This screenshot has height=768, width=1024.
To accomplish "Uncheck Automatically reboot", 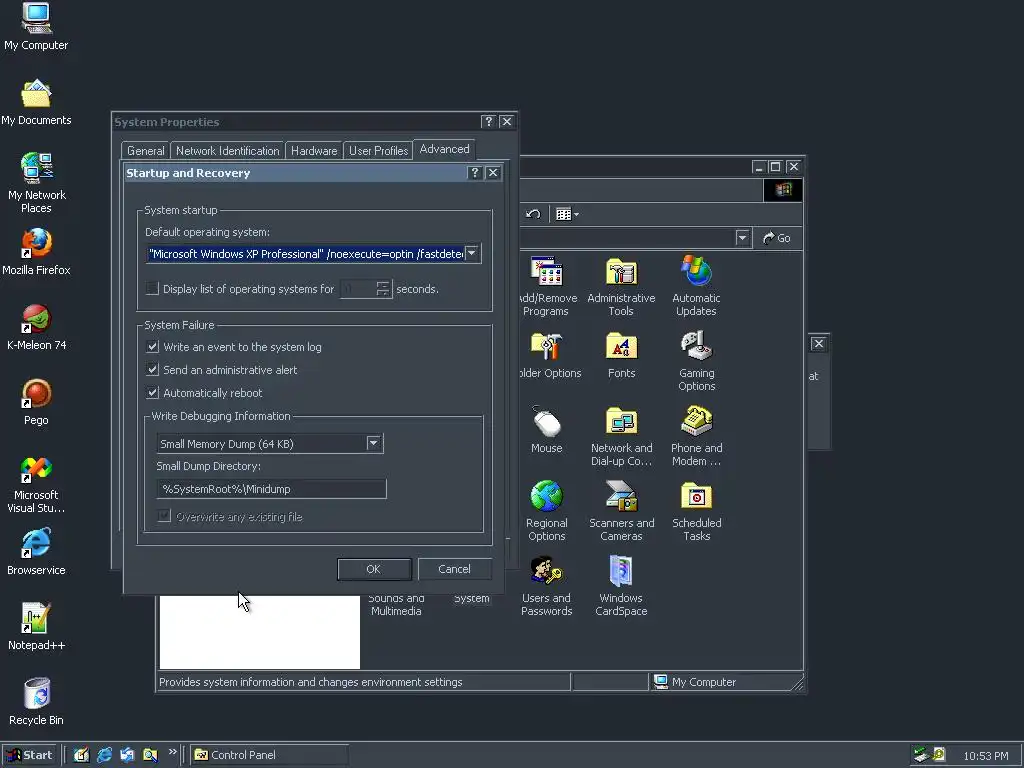I will (152, 392).
